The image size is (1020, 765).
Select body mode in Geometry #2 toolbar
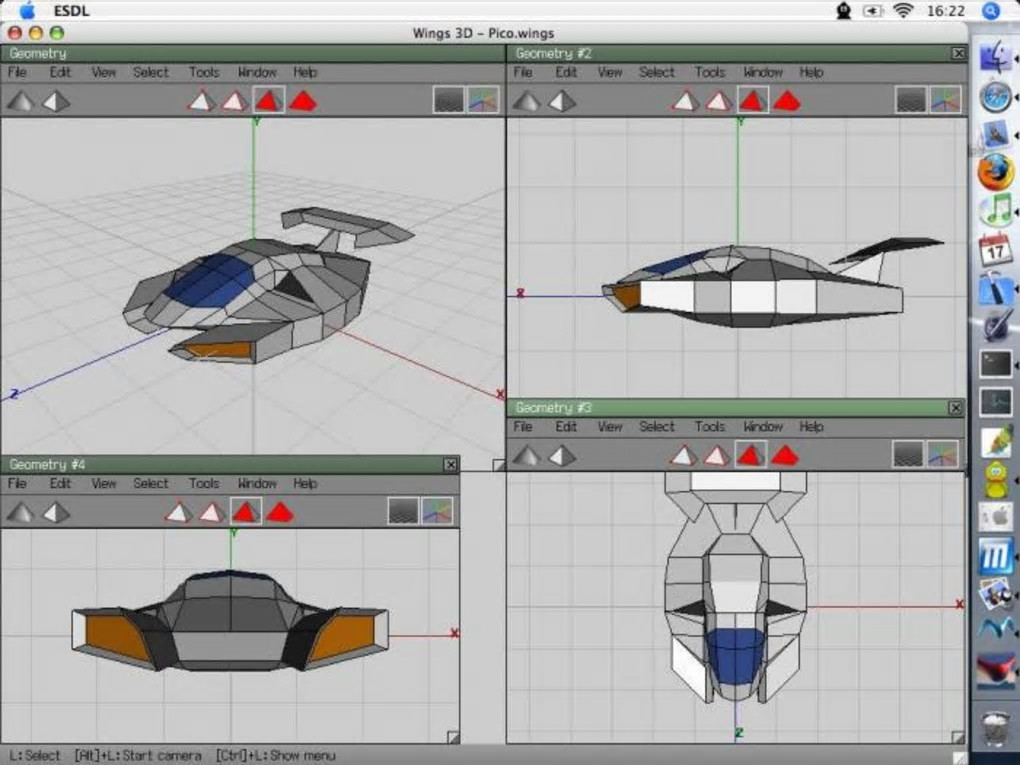(786, 101)
